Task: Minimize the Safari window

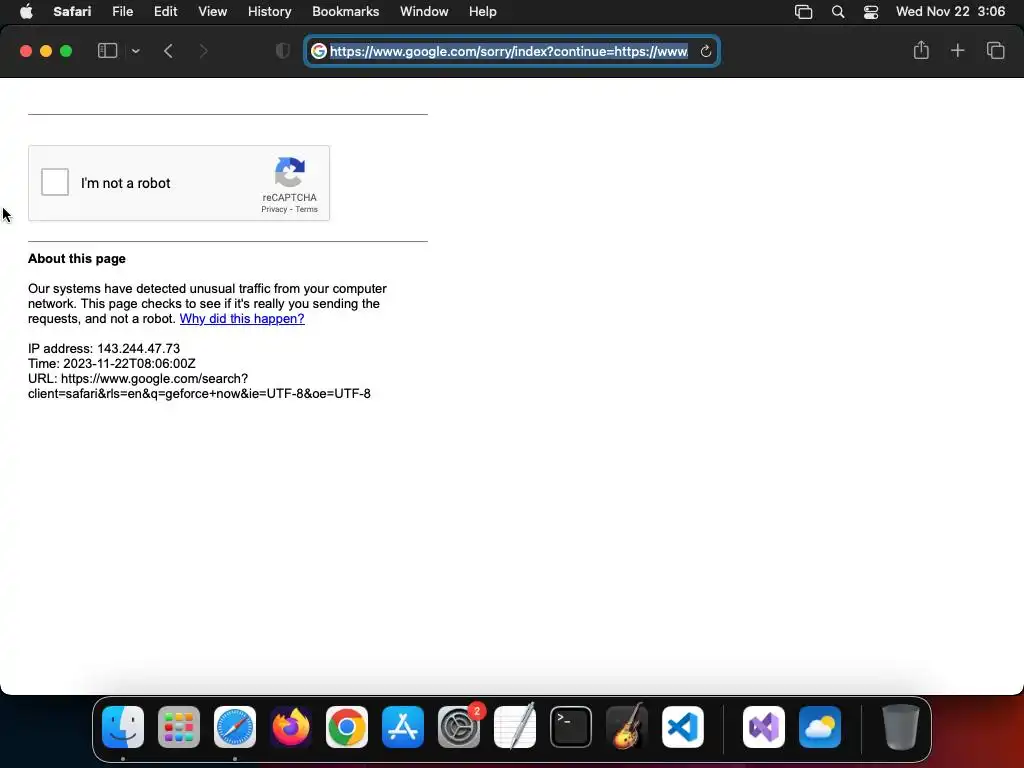Action: tap(46, 51)
